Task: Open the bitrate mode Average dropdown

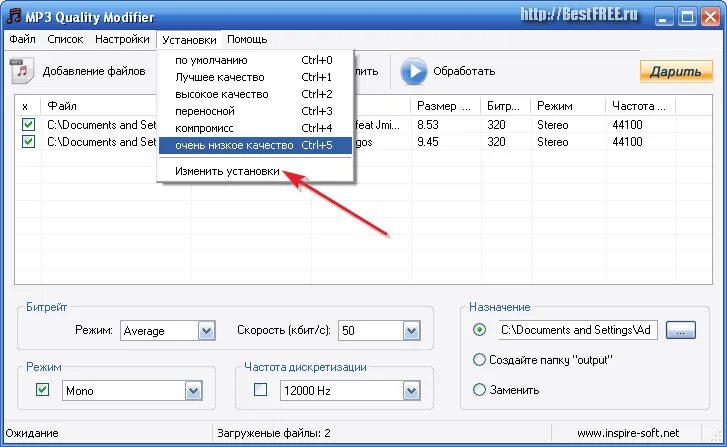Action: point(207,331)
